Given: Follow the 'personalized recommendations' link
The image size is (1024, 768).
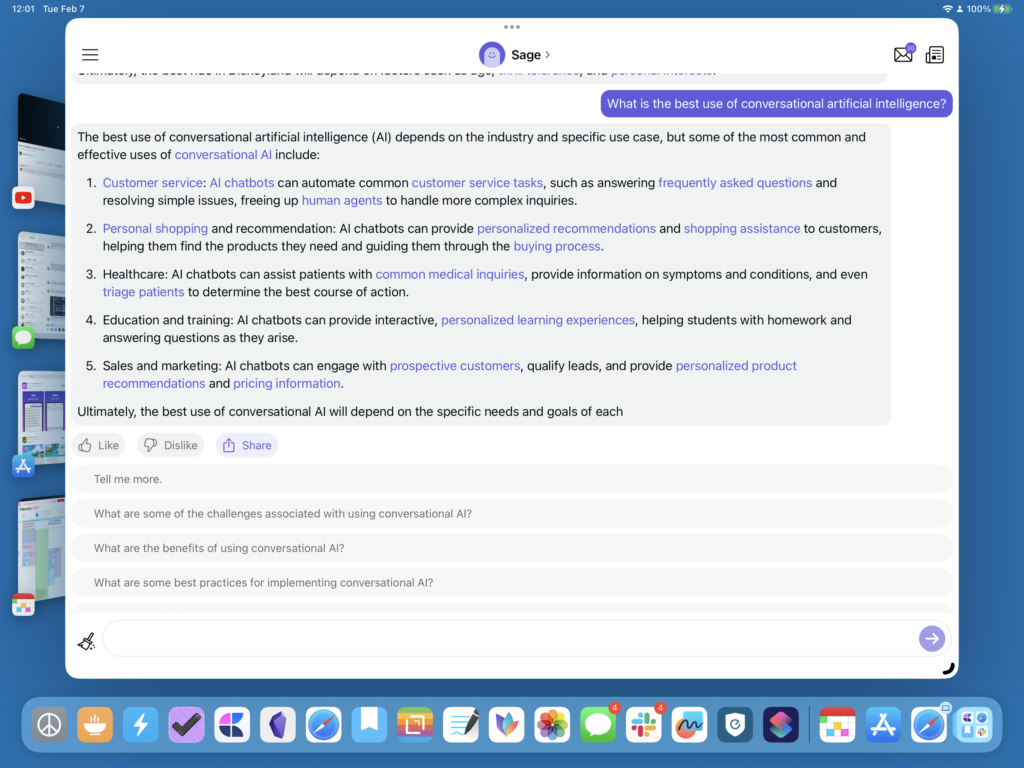Looking at the screenshot, I should (x=566, y=229).
